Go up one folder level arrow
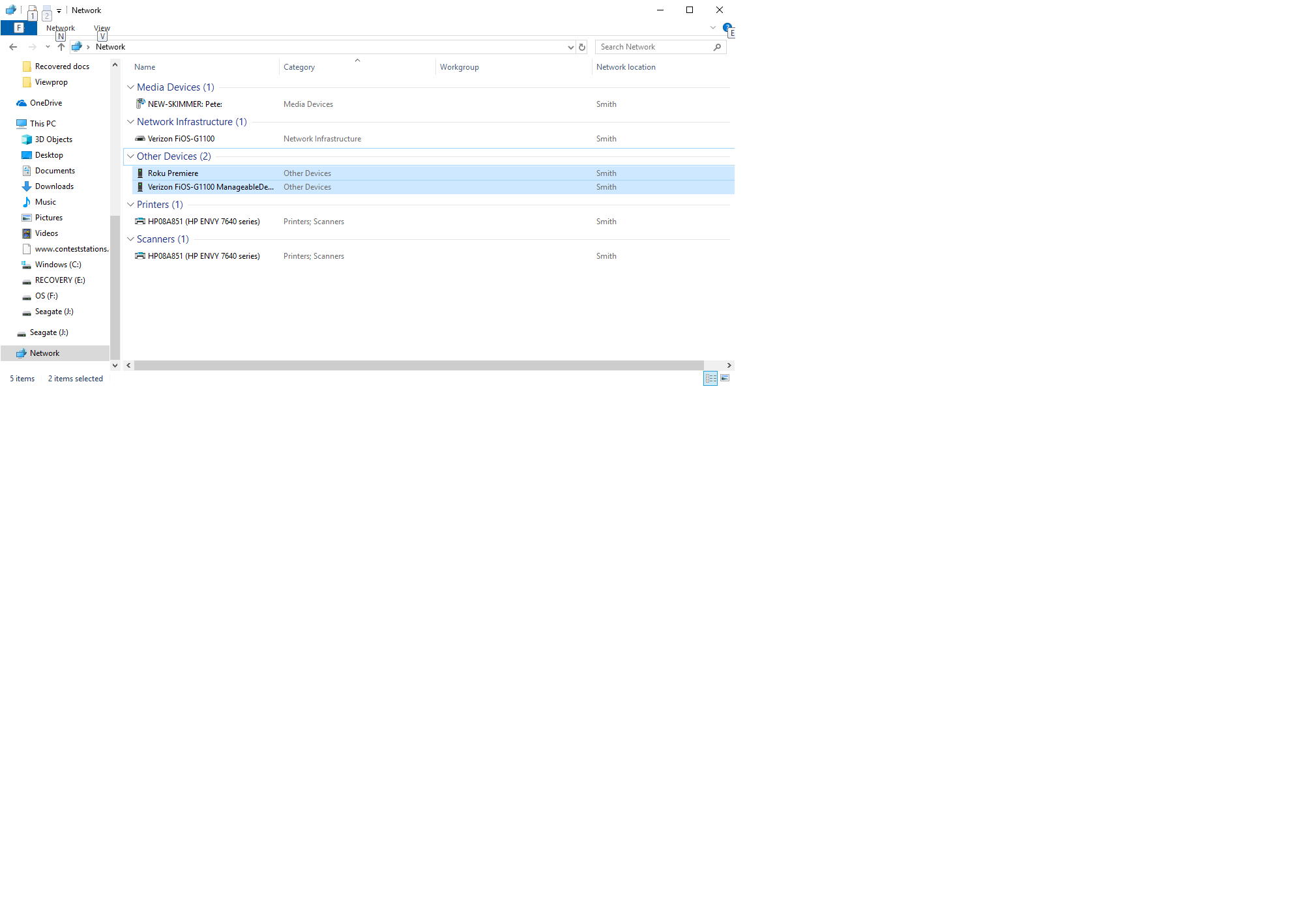This screenshot has height=921, width=1316. (61, 47)
